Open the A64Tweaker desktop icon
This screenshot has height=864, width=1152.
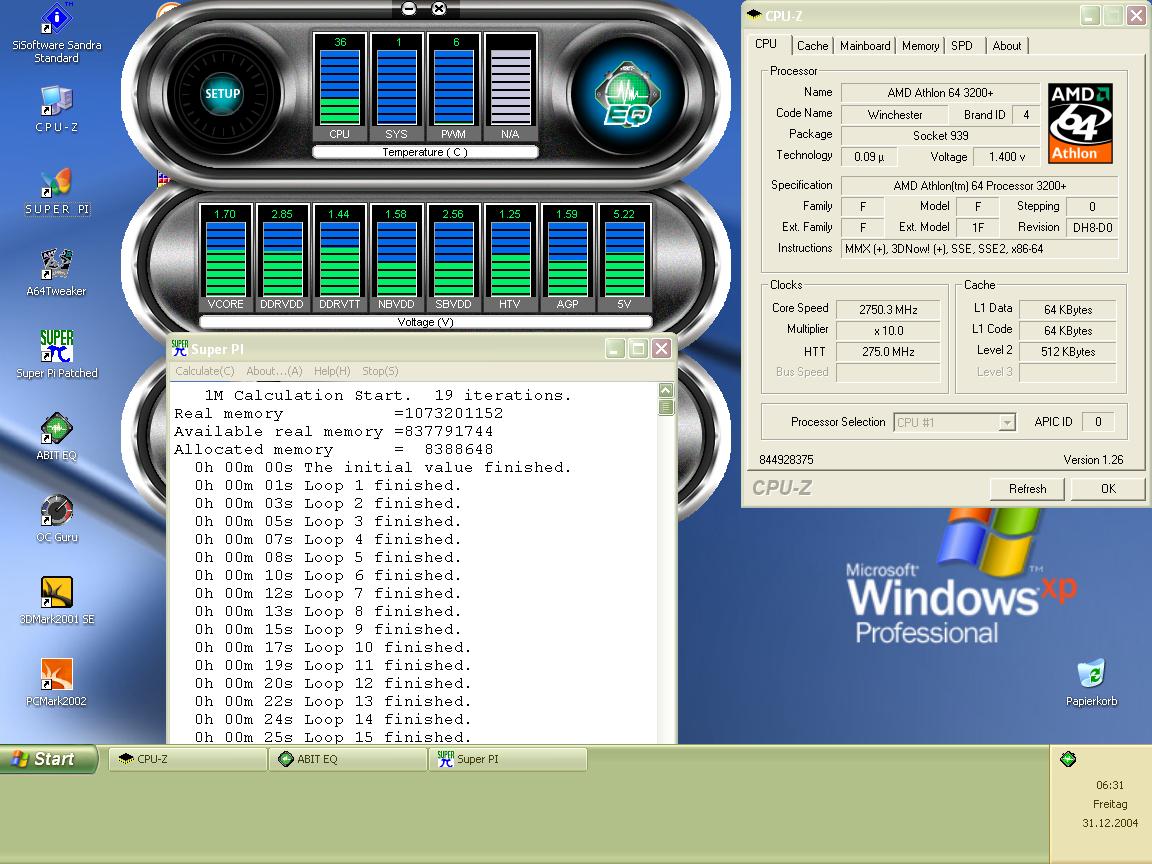(x=56, y=266)
